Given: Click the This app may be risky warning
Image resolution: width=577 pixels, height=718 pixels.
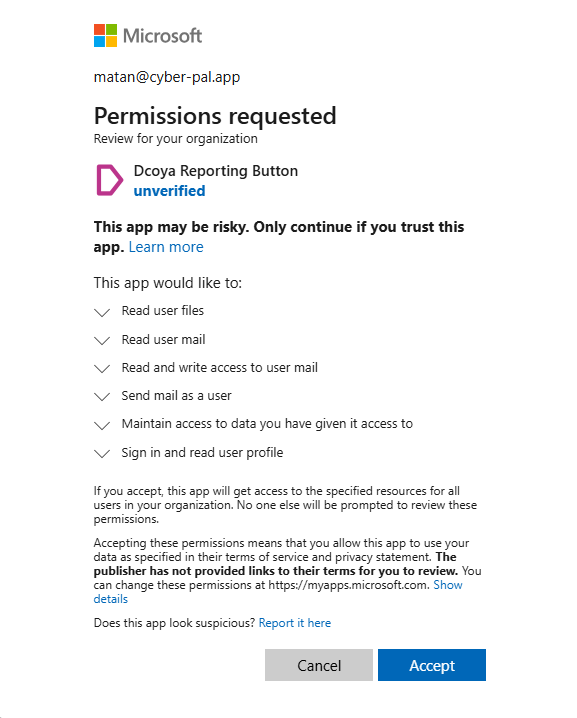Looking at the screenshot, I should tap(279, 236).
